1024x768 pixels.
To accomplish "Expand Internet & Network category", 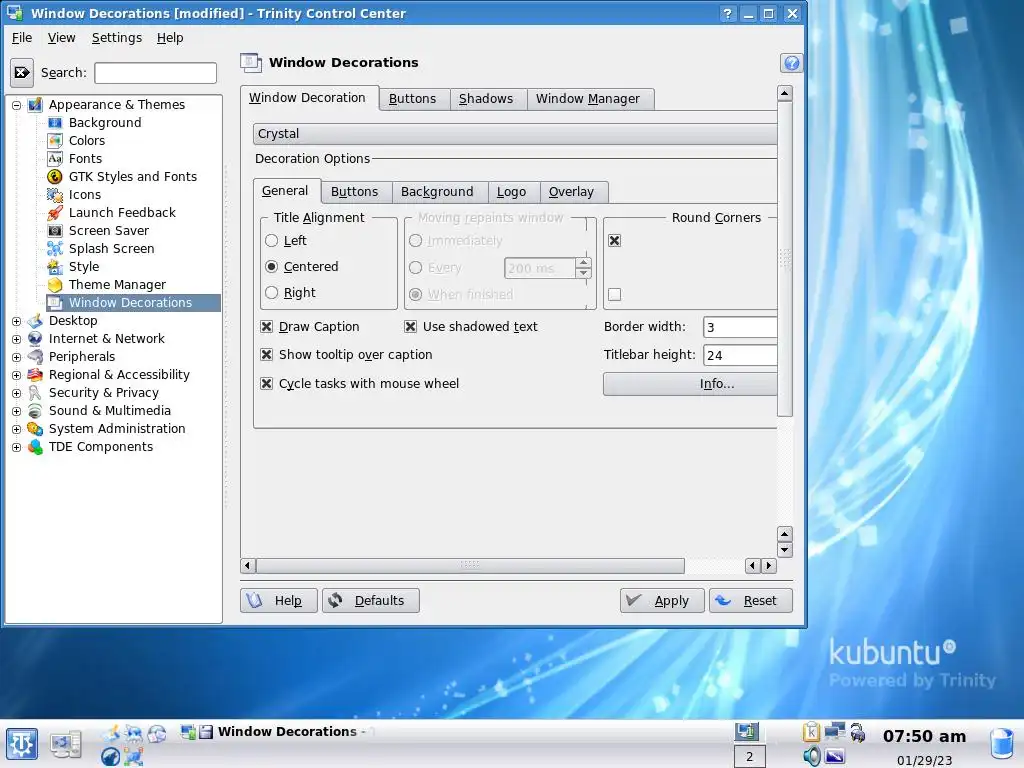I will point(16,339).
